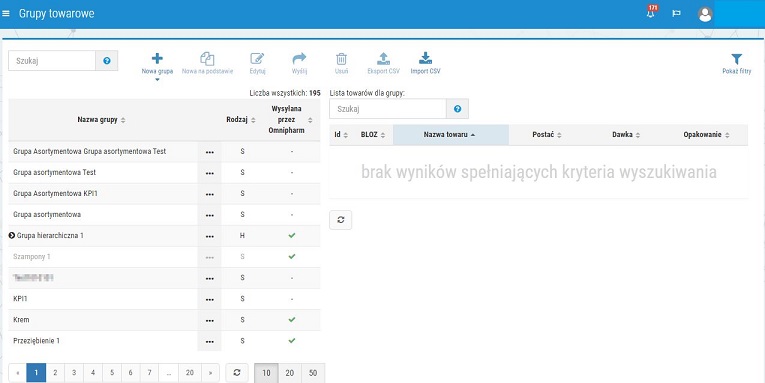Expand Grupa hierarchiczna 1 tree arrow
Viewport: 765px width, 383px height.
(12, 236)
